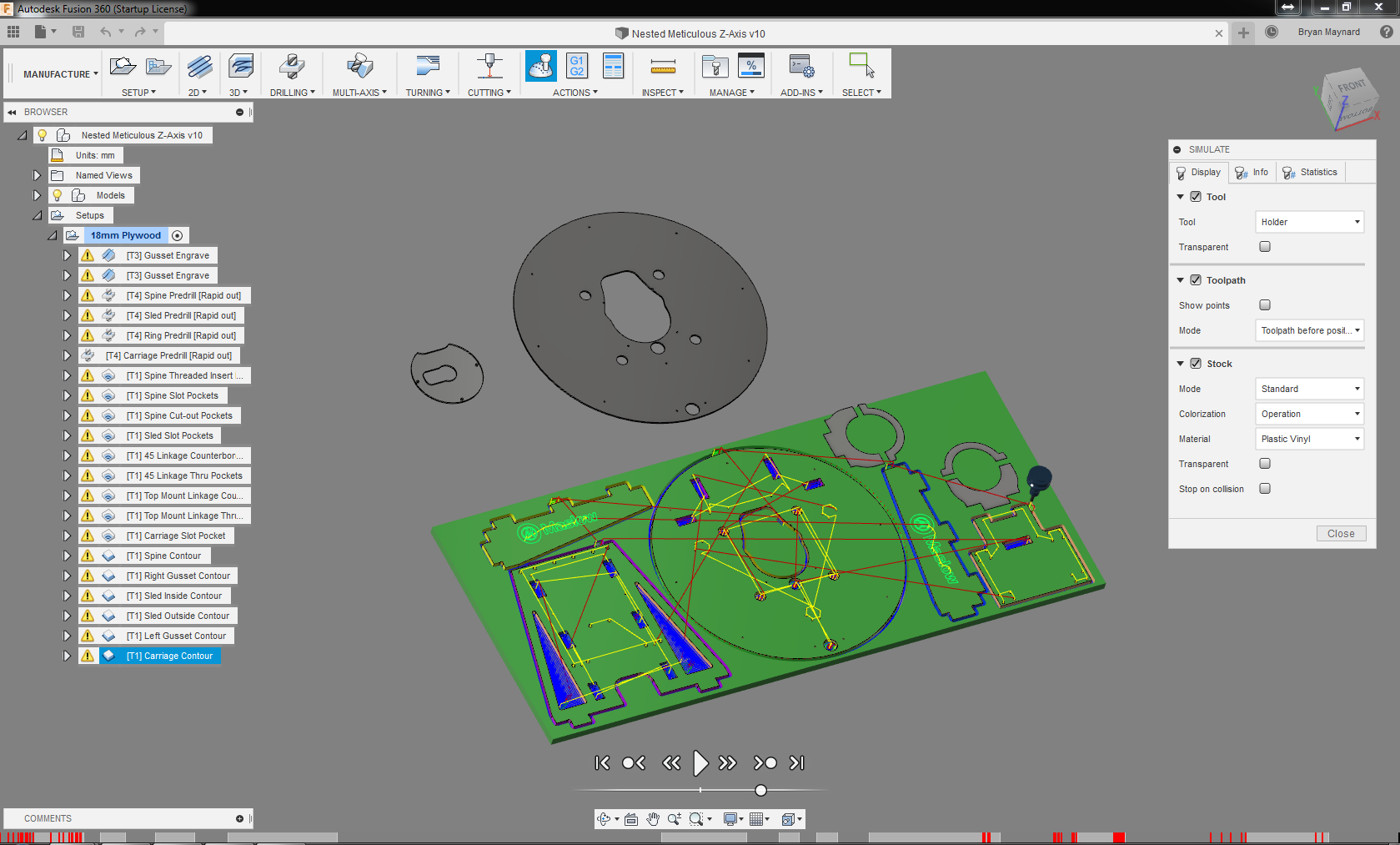Expand the Named Views tree node

pyautogui.click(x=37, y=175)
